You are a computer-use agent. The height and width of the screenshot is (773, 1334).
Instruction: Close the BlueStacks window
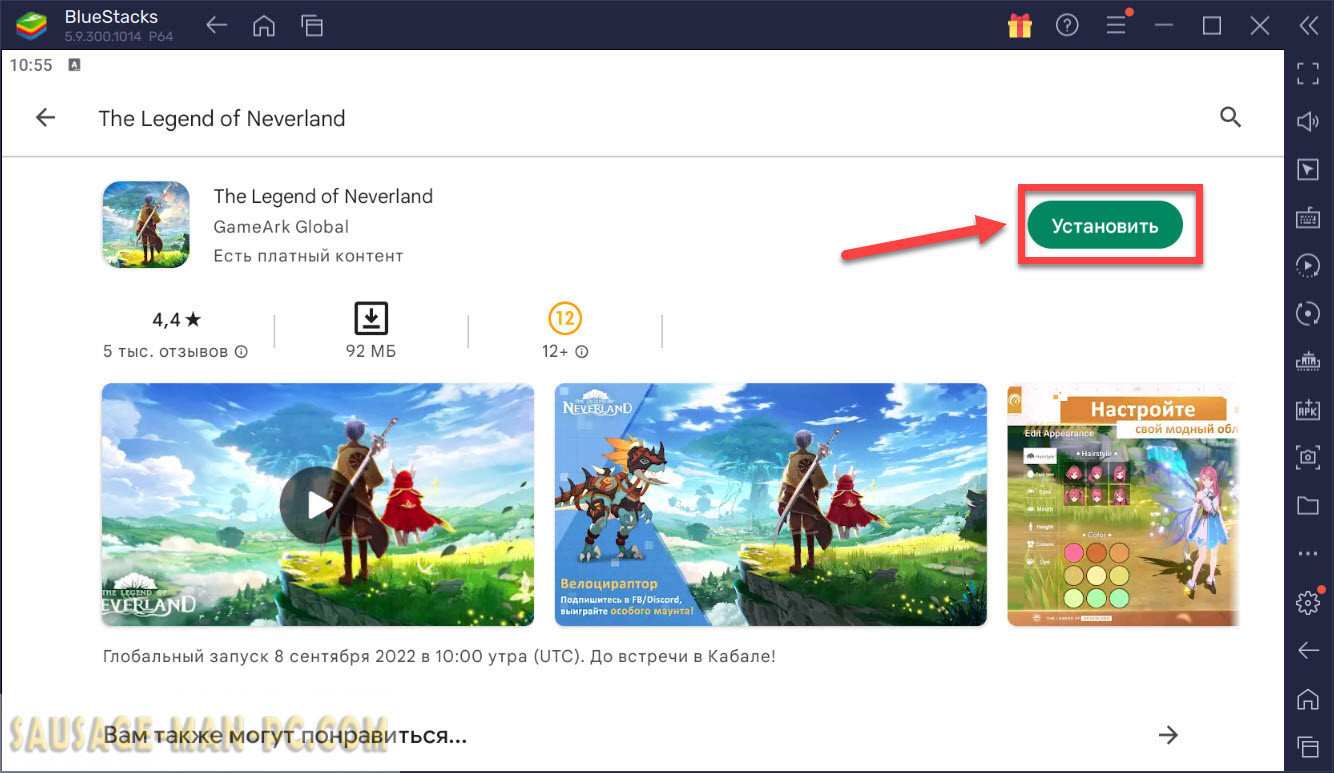1260,26
